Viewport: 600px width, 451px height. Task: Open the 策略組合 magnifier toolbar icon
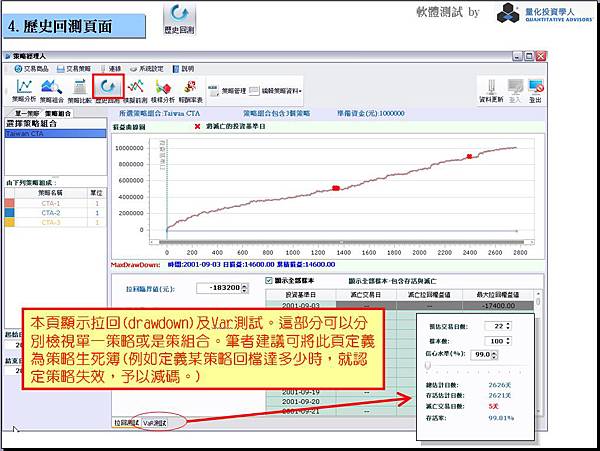click(51, 91)
